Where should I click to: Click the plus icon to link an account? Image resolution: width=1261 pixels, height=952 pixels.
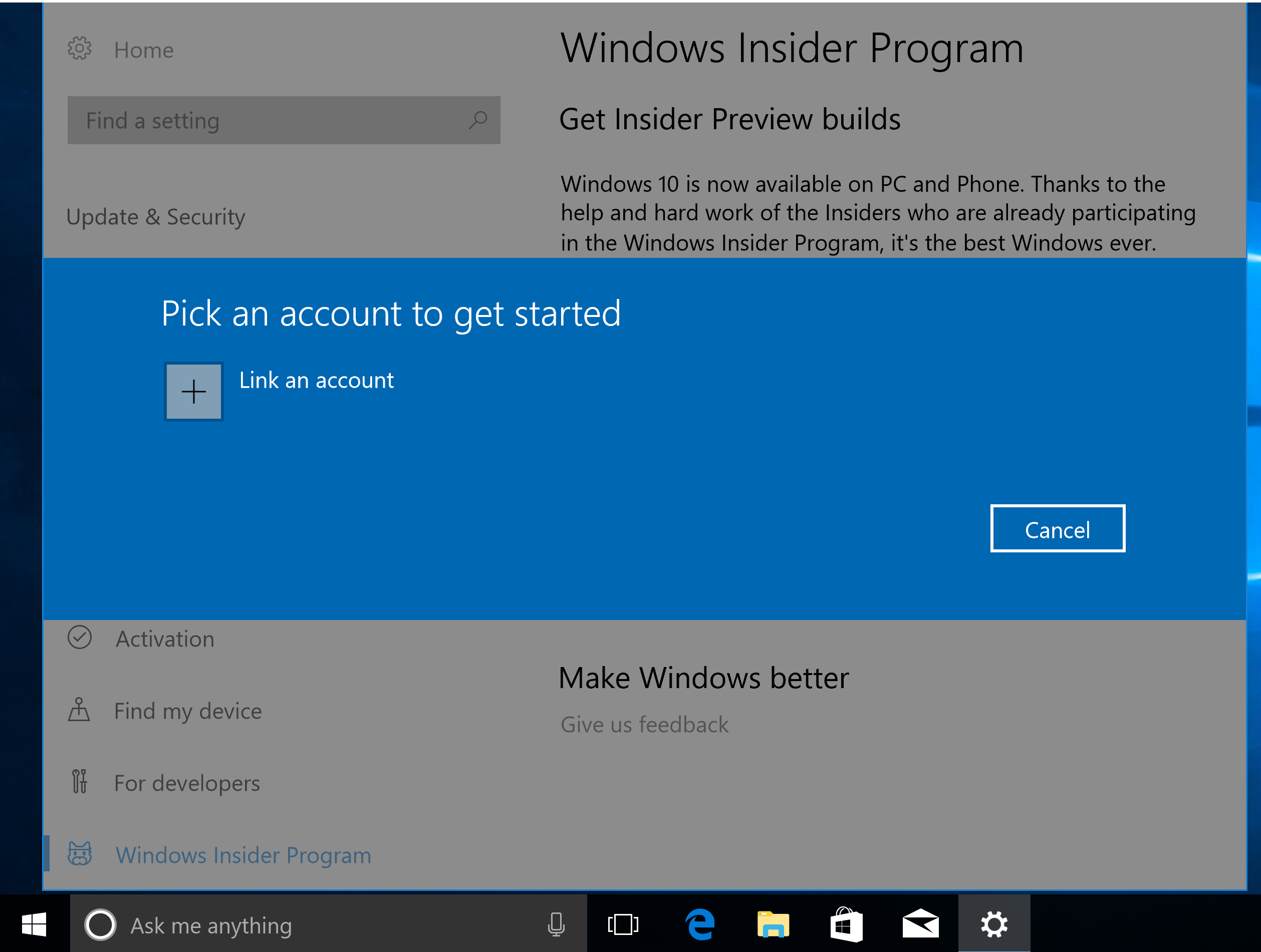click(193, 392)
